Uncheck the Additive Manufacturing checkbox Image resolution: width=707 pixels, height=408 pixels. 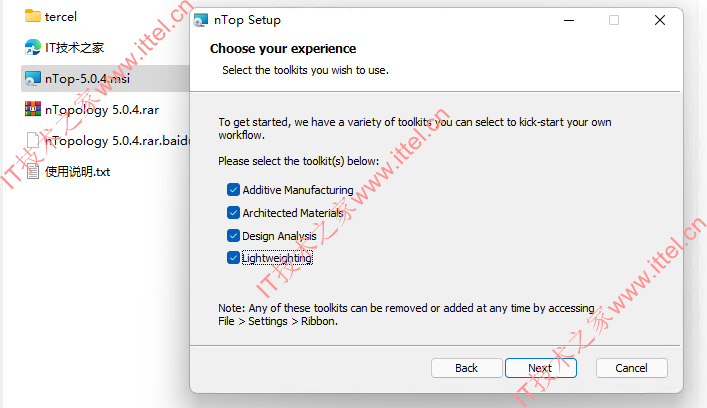pyautogui.click(x=233, y=190)
